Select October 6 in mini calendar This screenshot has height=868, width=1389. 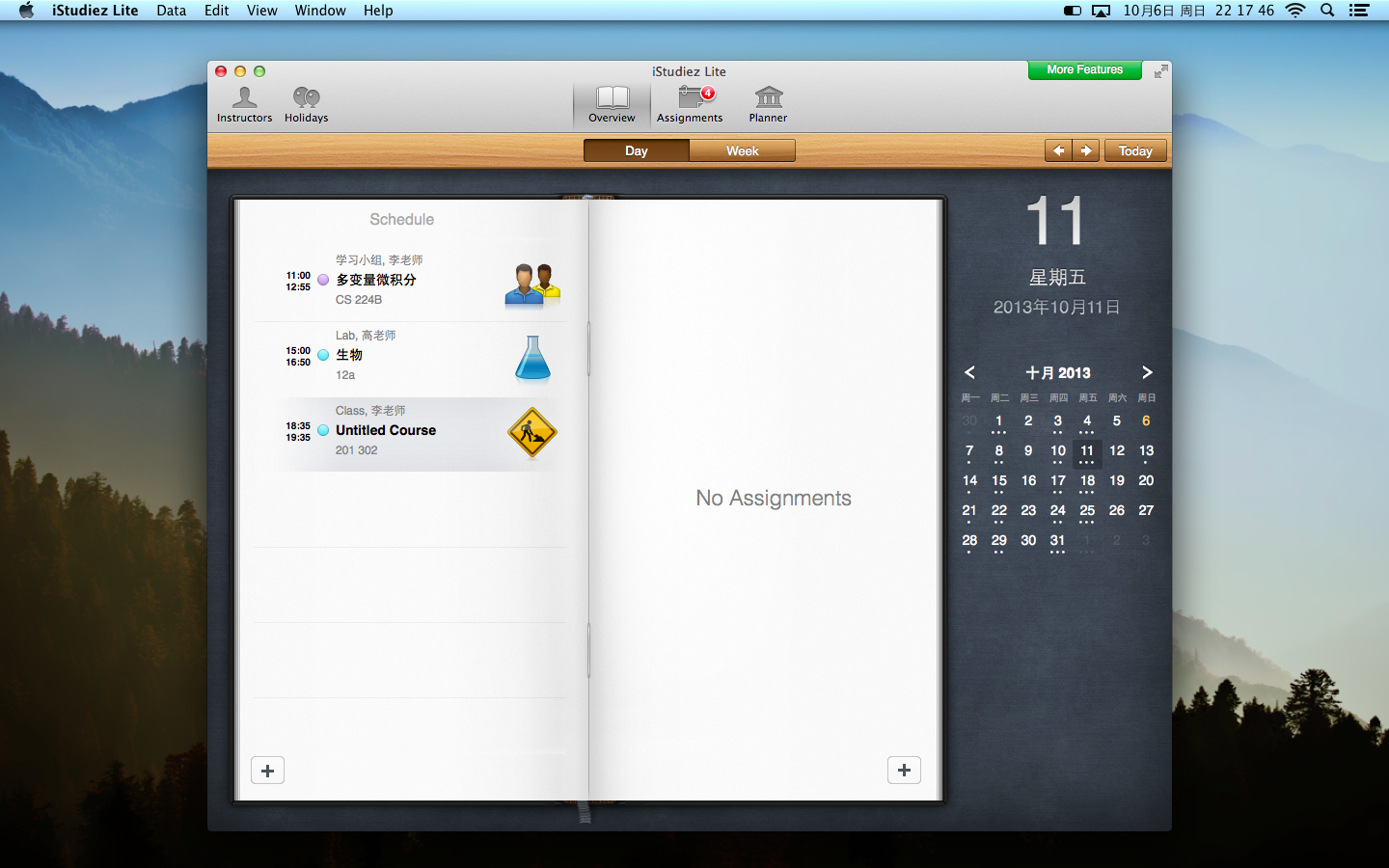1146,421
